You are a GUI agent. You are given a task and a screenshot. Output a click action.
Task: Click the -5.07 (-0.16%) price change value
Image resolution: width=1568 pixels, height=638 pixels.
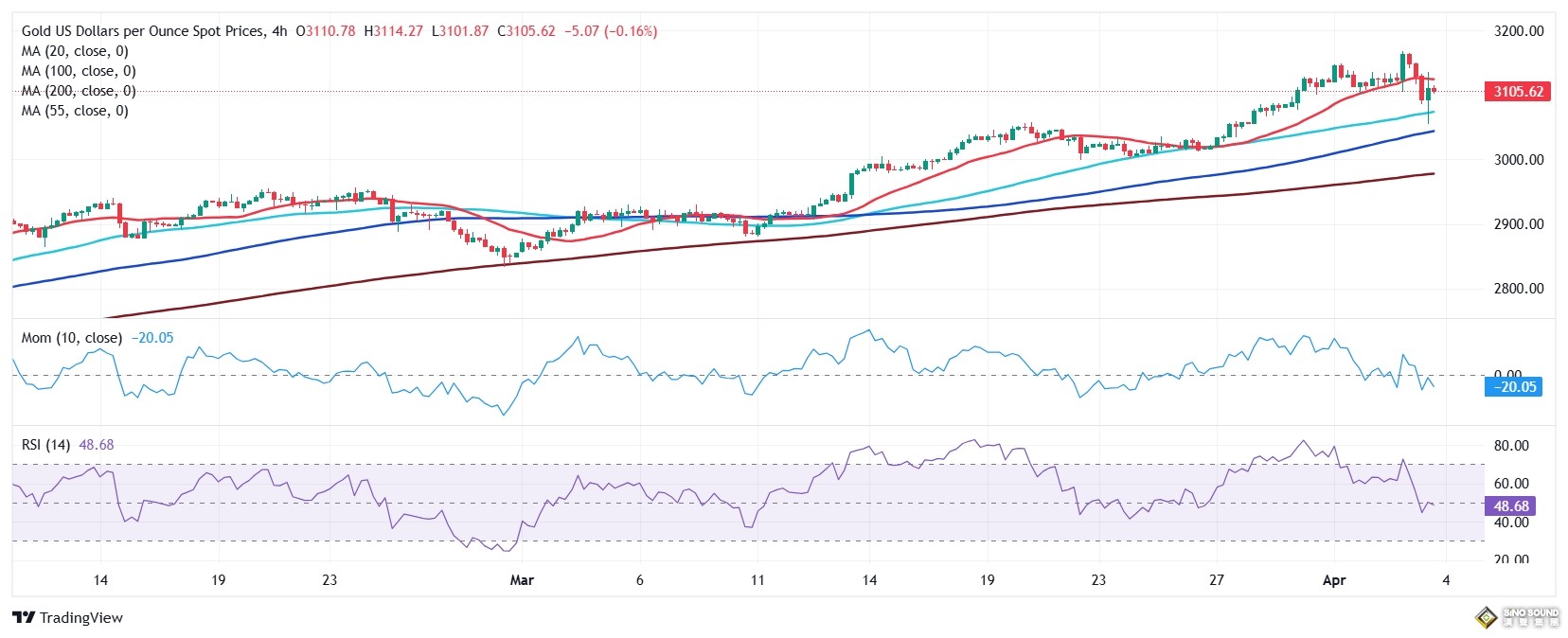point(611,31)
